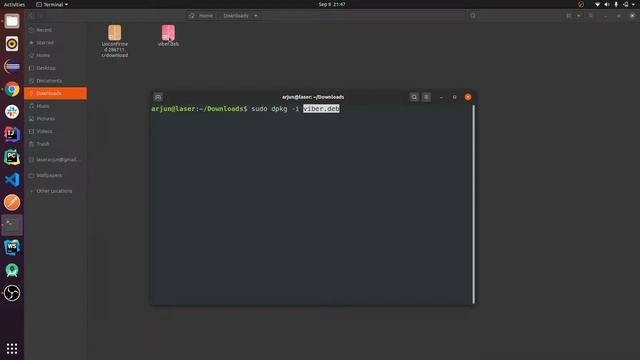
Task: Click the Wi-Fi network tray icon
Action: point(598,4)
